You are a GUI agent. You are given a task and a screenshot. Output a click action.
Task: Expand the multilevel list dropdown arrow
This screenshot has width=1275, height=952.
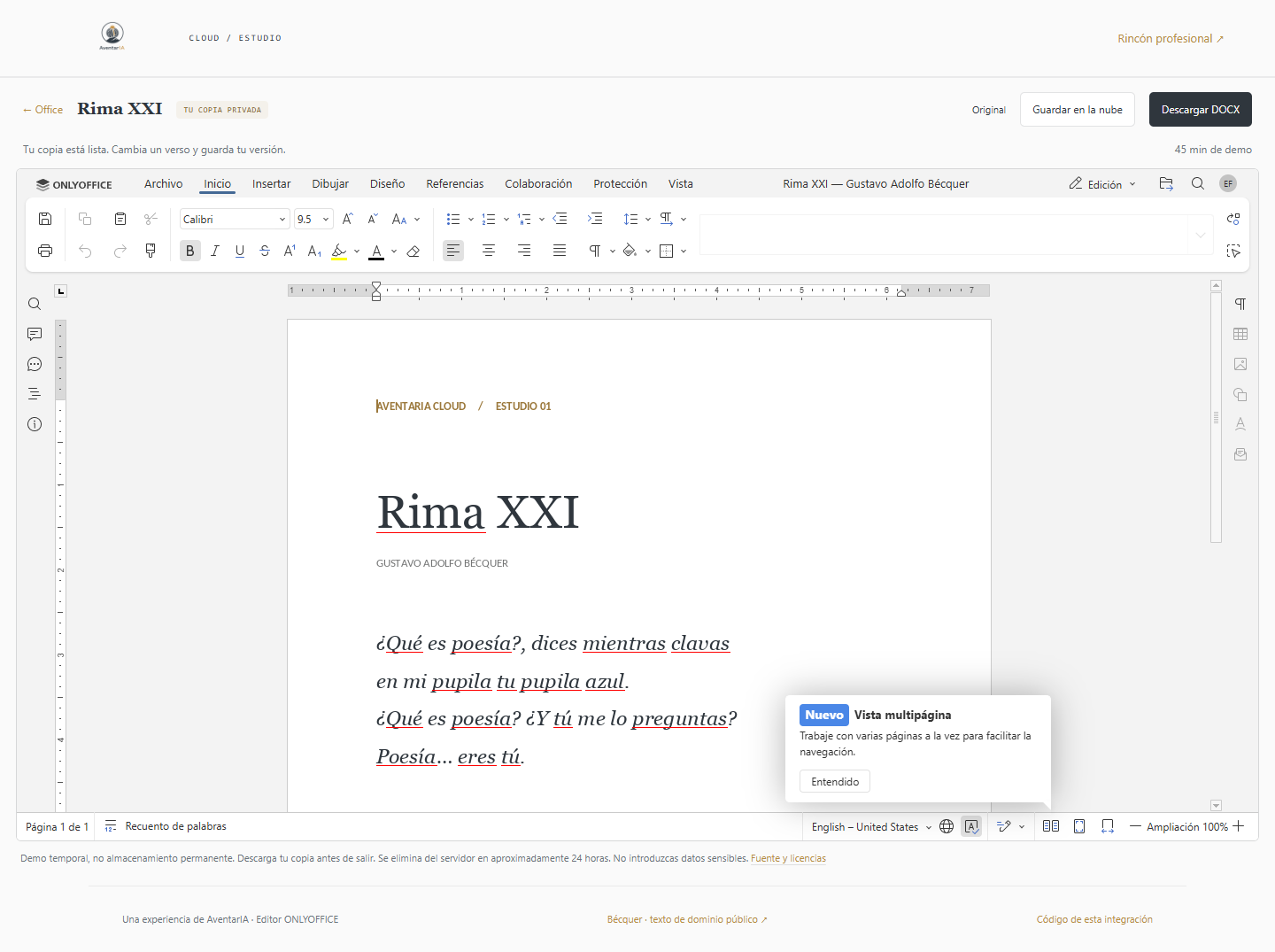[x=542, y=220]
